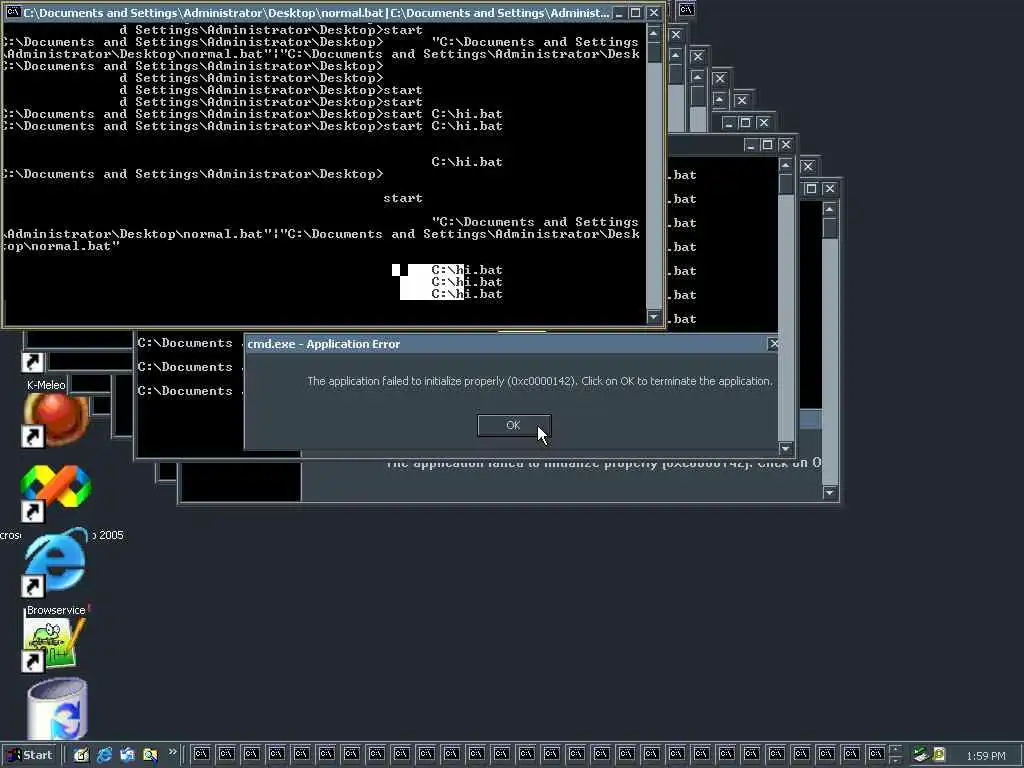Click the K-Meleo label under its desktop icon
Image resolution: width=1024 pixels, height=768 pixels.
[46, 385]
